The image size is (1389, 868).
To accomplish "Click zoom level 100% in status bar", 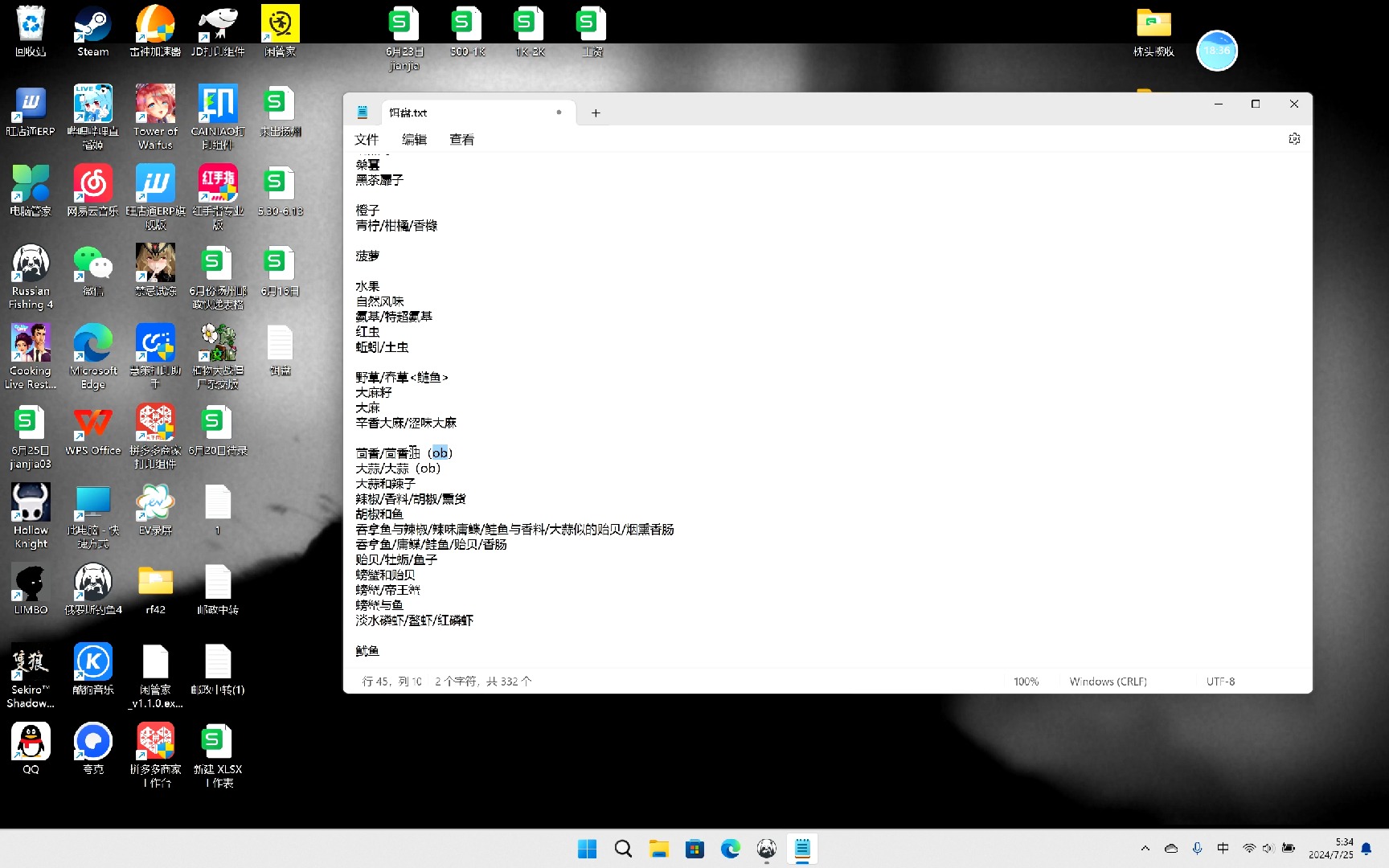I will (1026, 682).
